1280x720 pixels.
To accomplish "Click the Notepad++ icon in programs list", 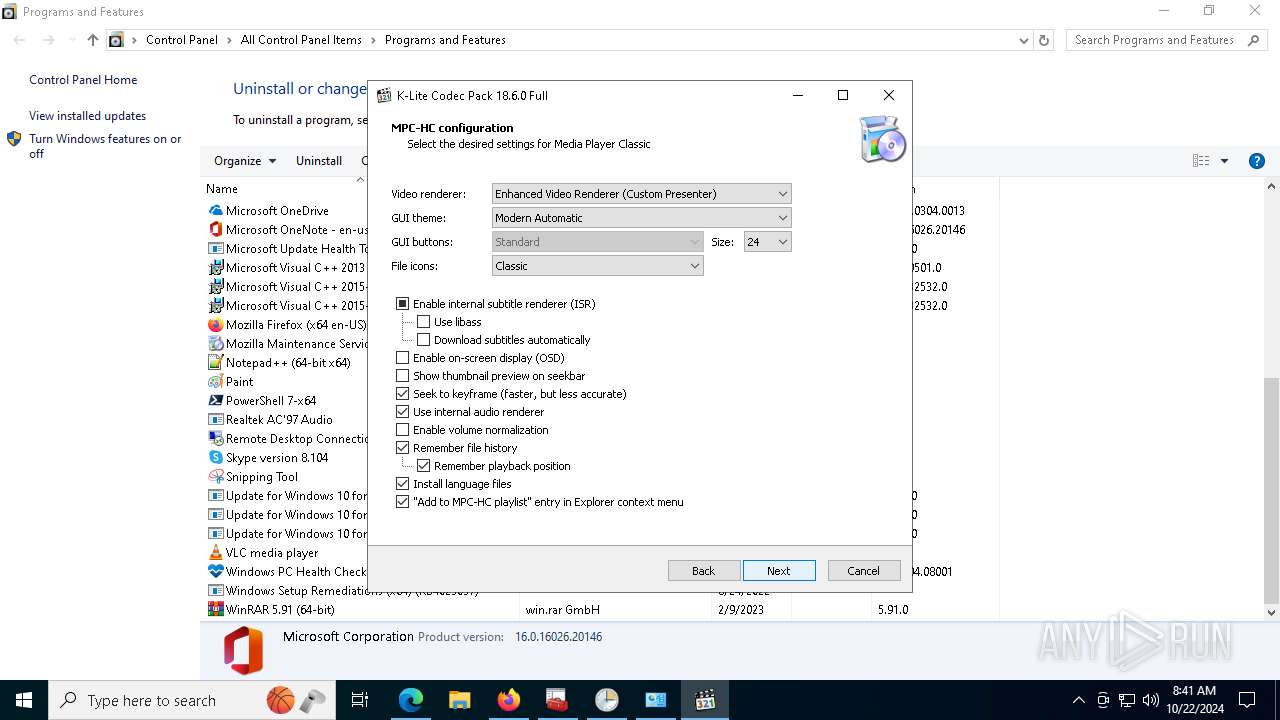I will [x=215, y=363].
